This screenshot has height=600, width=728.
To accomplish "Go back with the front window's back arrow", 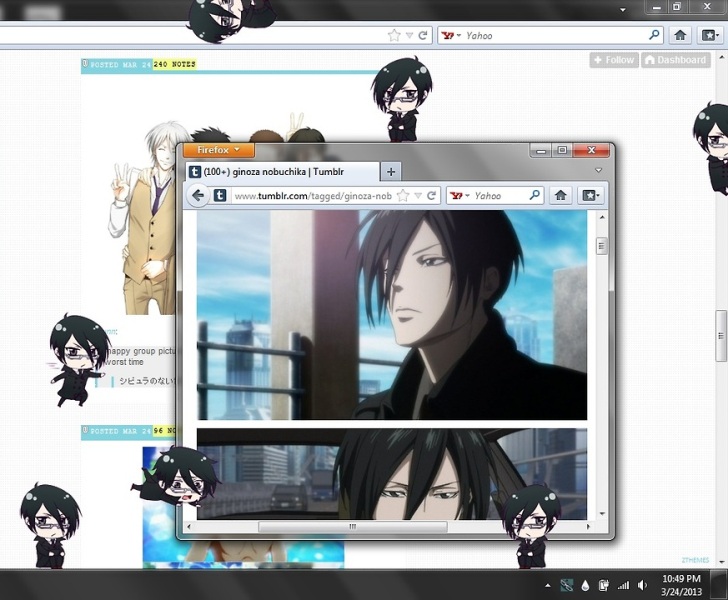I will point(198,196).
